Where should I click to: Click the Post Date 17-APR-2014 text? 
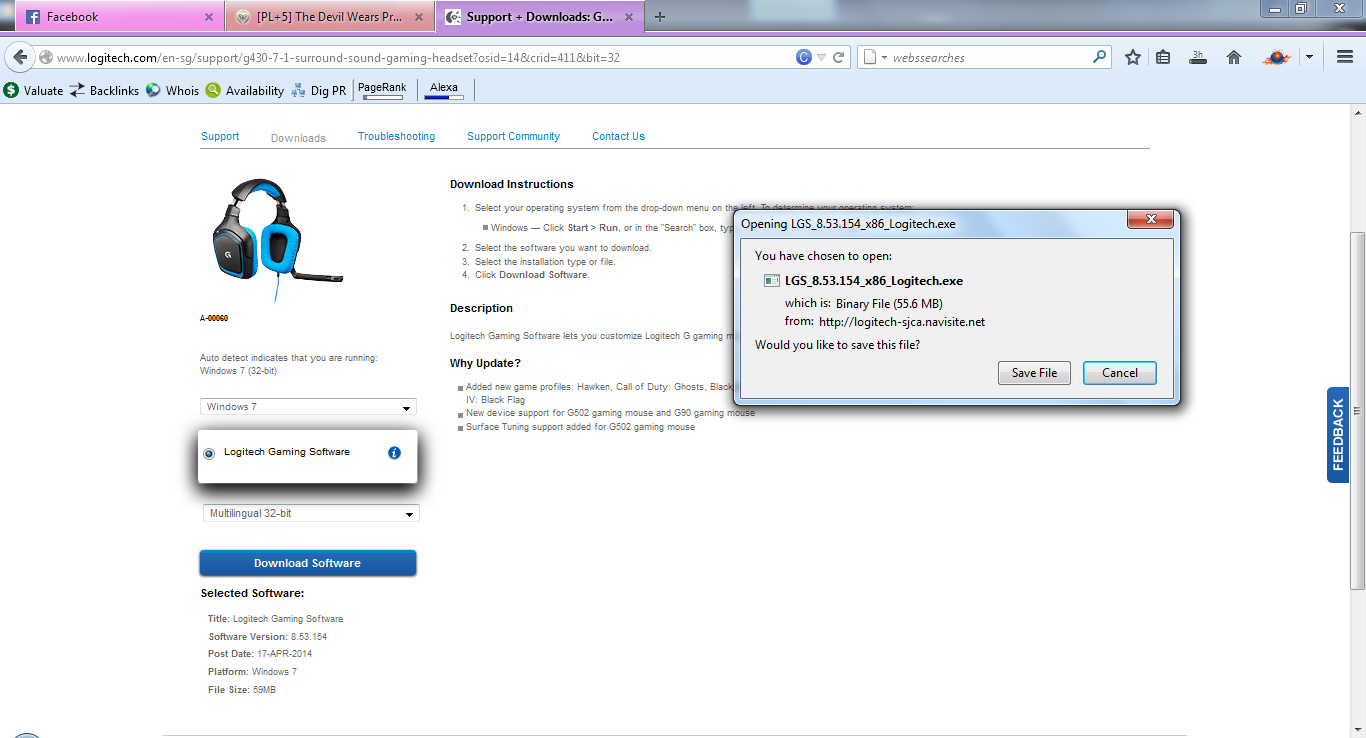coord(260,654)
